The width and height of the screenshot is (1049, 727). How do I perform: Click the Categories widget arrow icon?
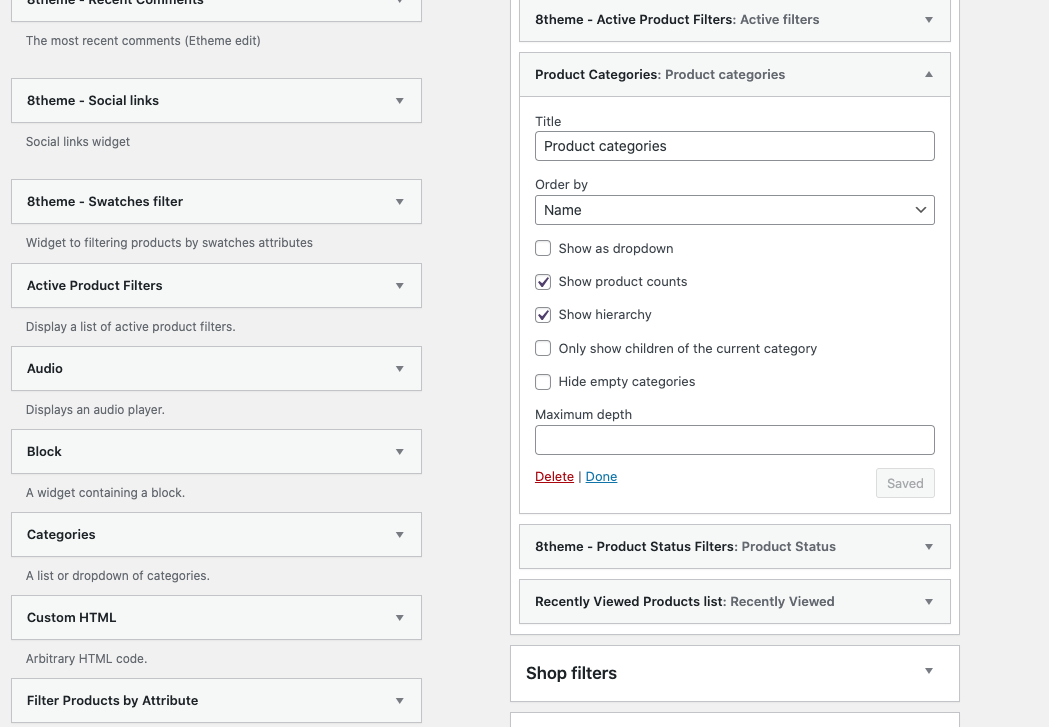(399, 535)
